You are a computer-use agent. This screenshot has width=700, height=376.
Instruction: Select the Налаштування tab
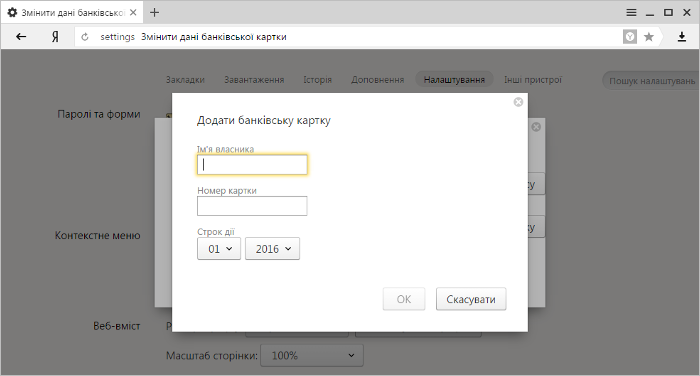[454, 79]
